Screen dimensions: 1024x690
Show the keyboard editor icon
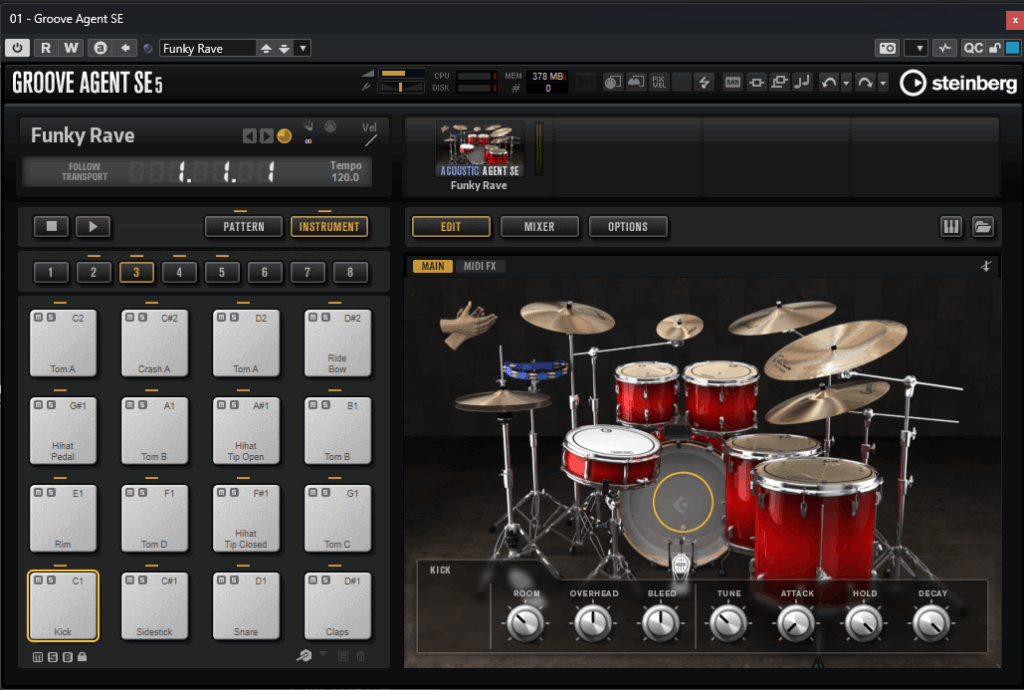click(951, 227)
